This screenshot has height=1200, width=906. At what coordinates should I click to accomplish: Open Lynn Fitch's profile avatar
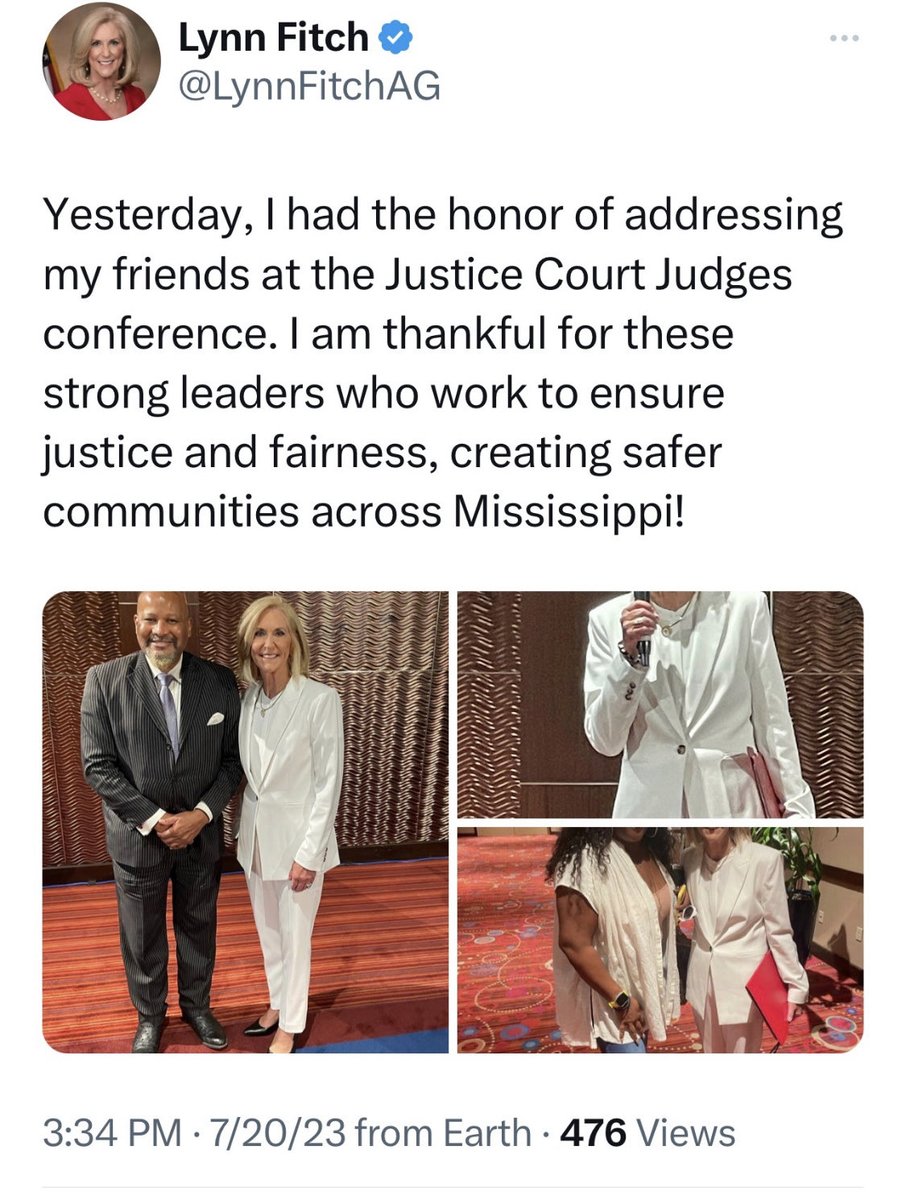(x=101, y=63)
